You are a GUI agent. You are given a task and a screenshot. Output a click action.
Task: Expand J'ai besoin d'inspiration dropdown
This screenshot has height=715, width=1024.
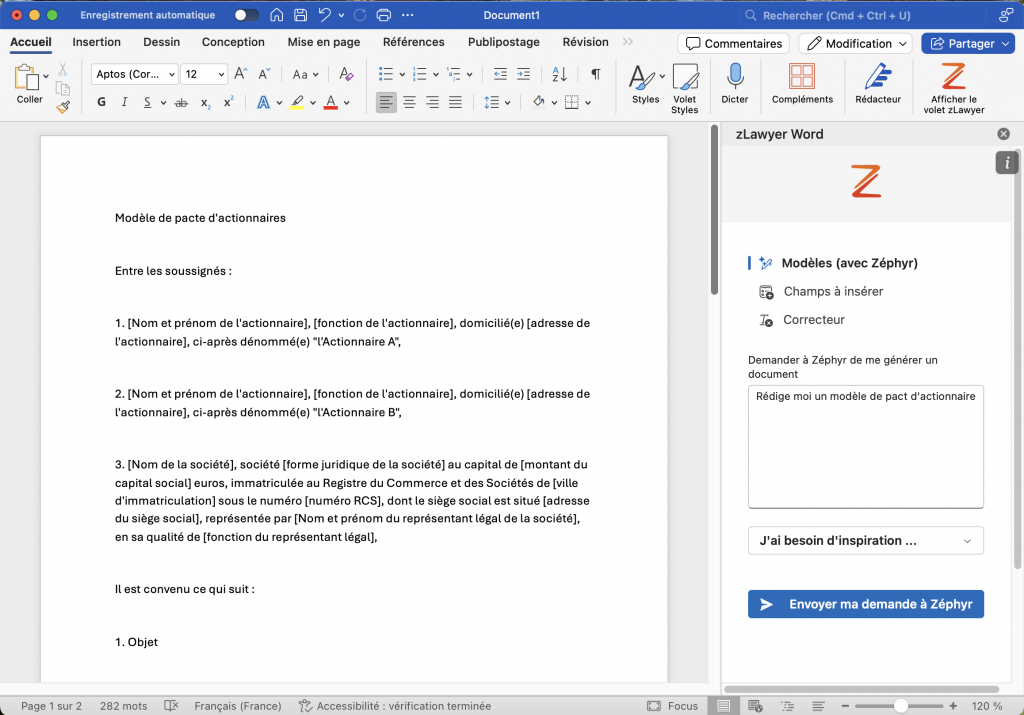coord(865,541)
